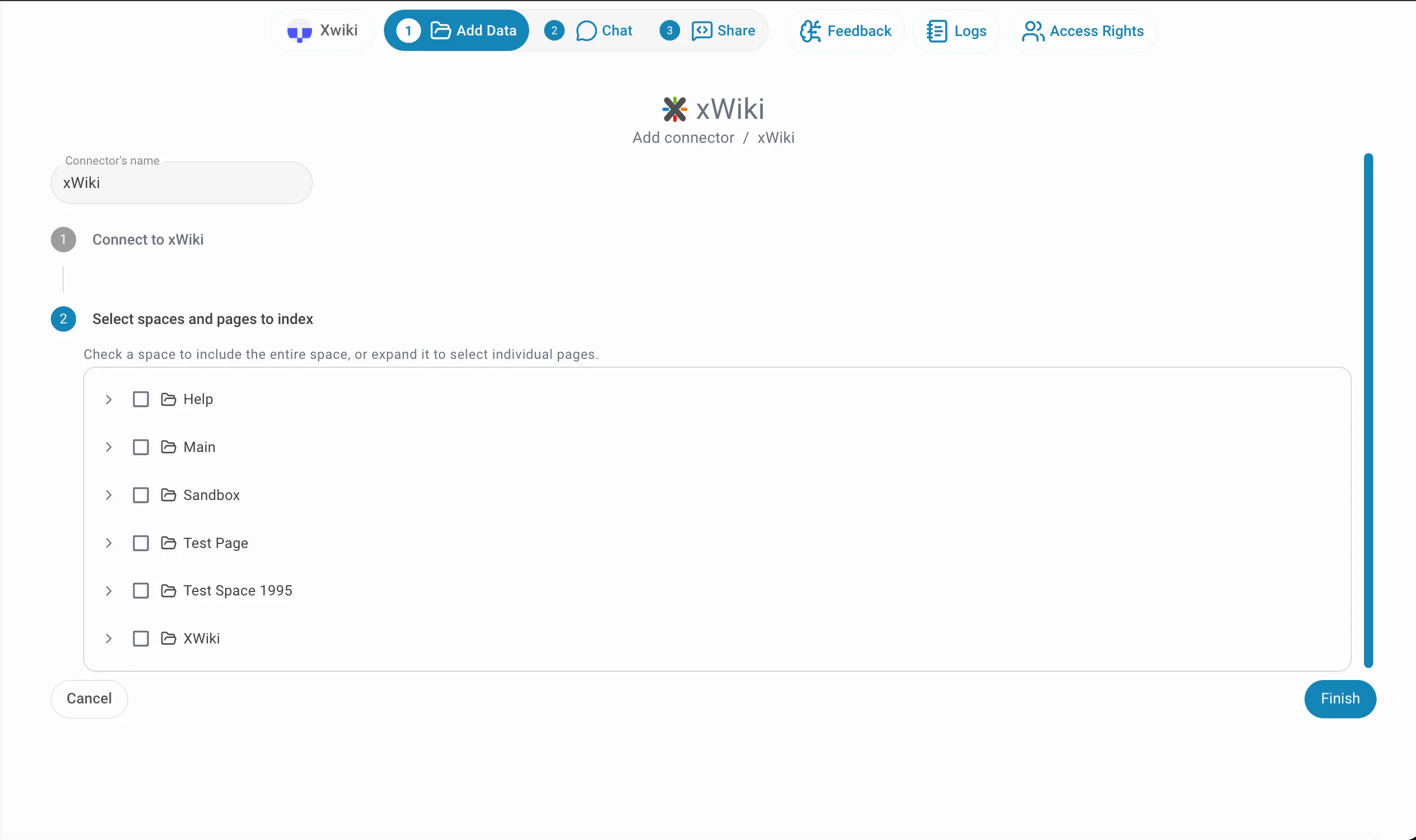Select the Main space label

pyautogui.click(x=199, y=447)
